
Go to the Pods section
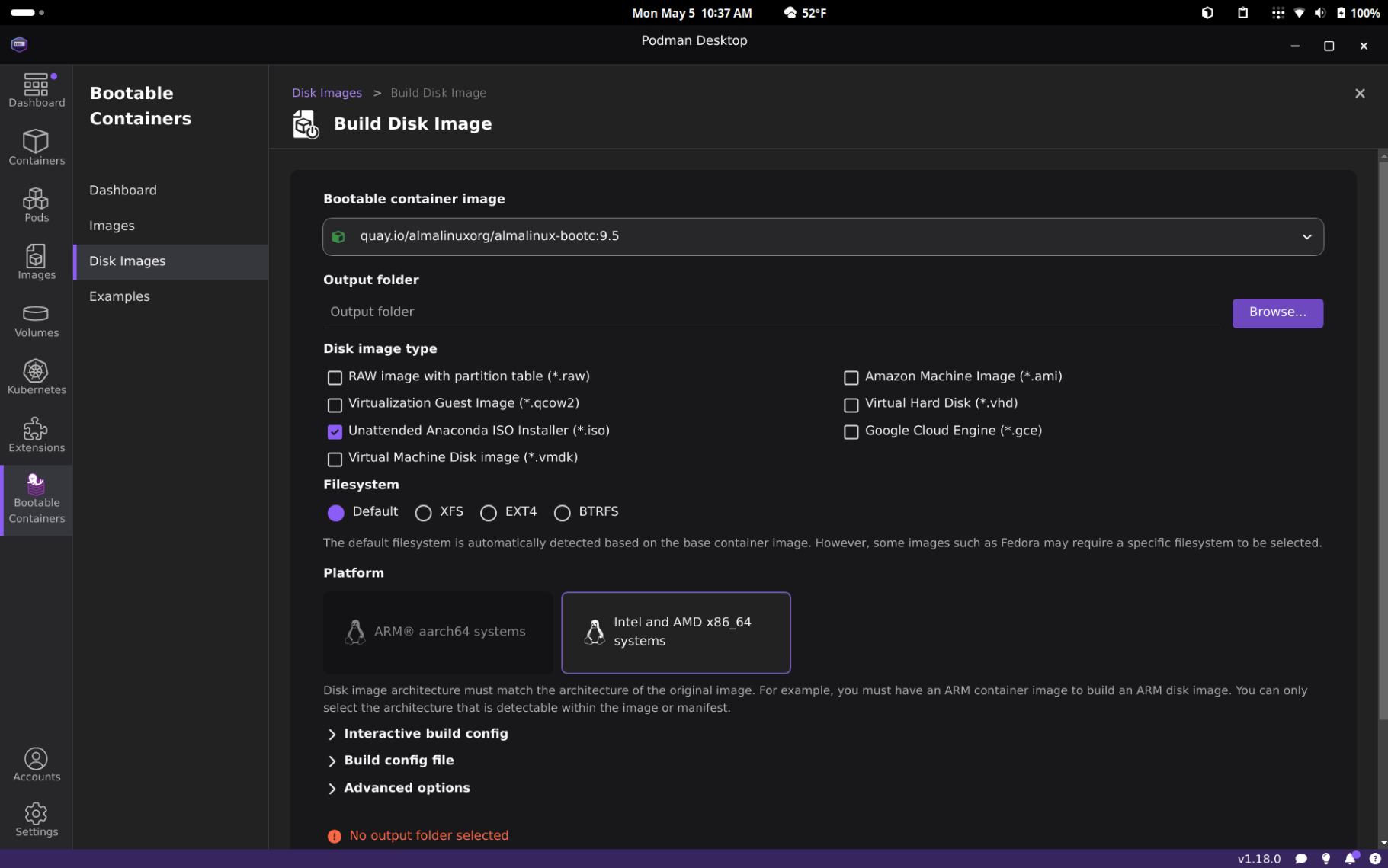(36, 205)
